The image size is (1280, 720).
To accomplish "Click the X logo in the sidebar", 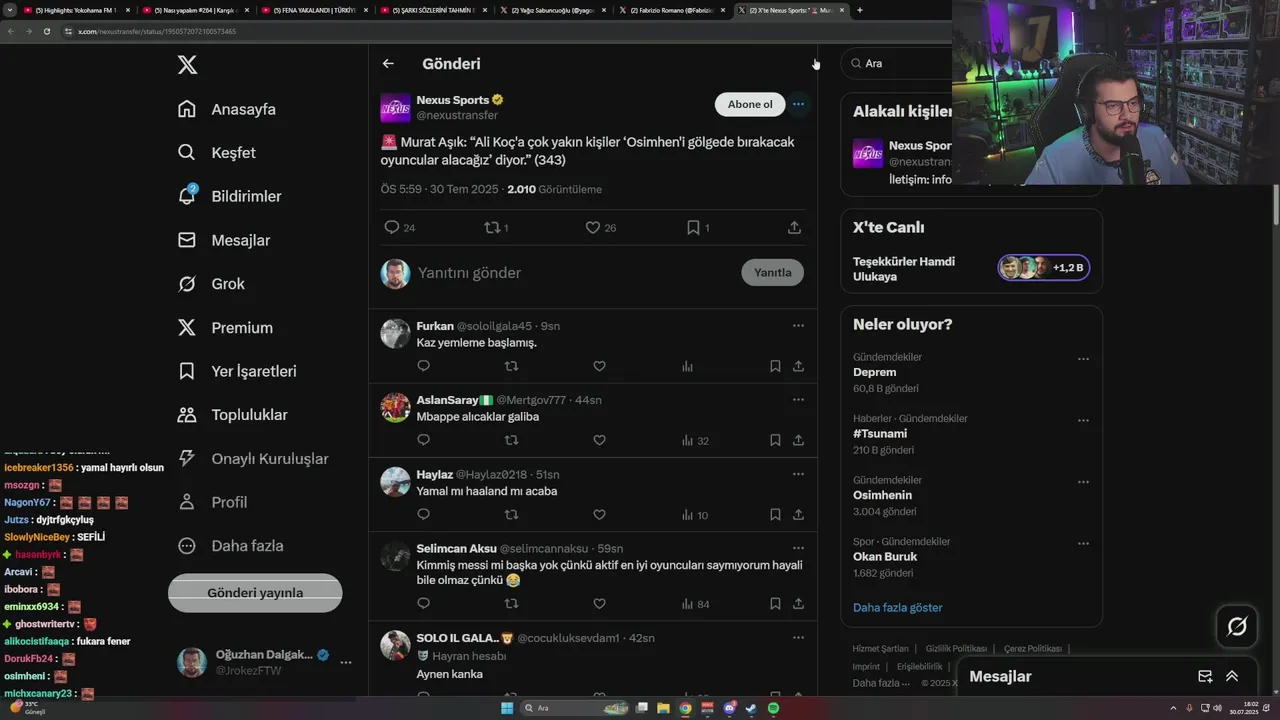I will click(187, 65).
